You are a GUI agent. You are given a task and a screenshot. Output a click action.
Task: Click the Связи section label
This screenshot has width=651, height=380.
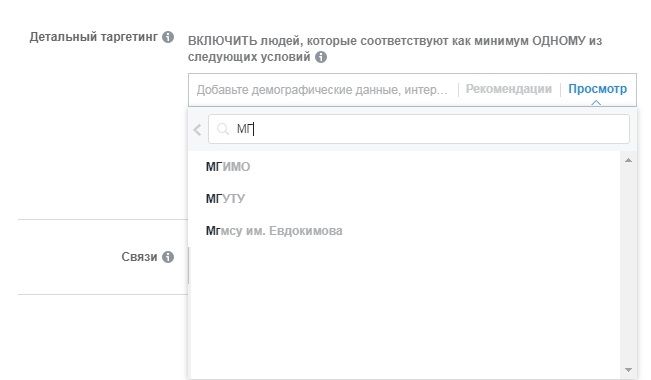[x=139, y=257]
